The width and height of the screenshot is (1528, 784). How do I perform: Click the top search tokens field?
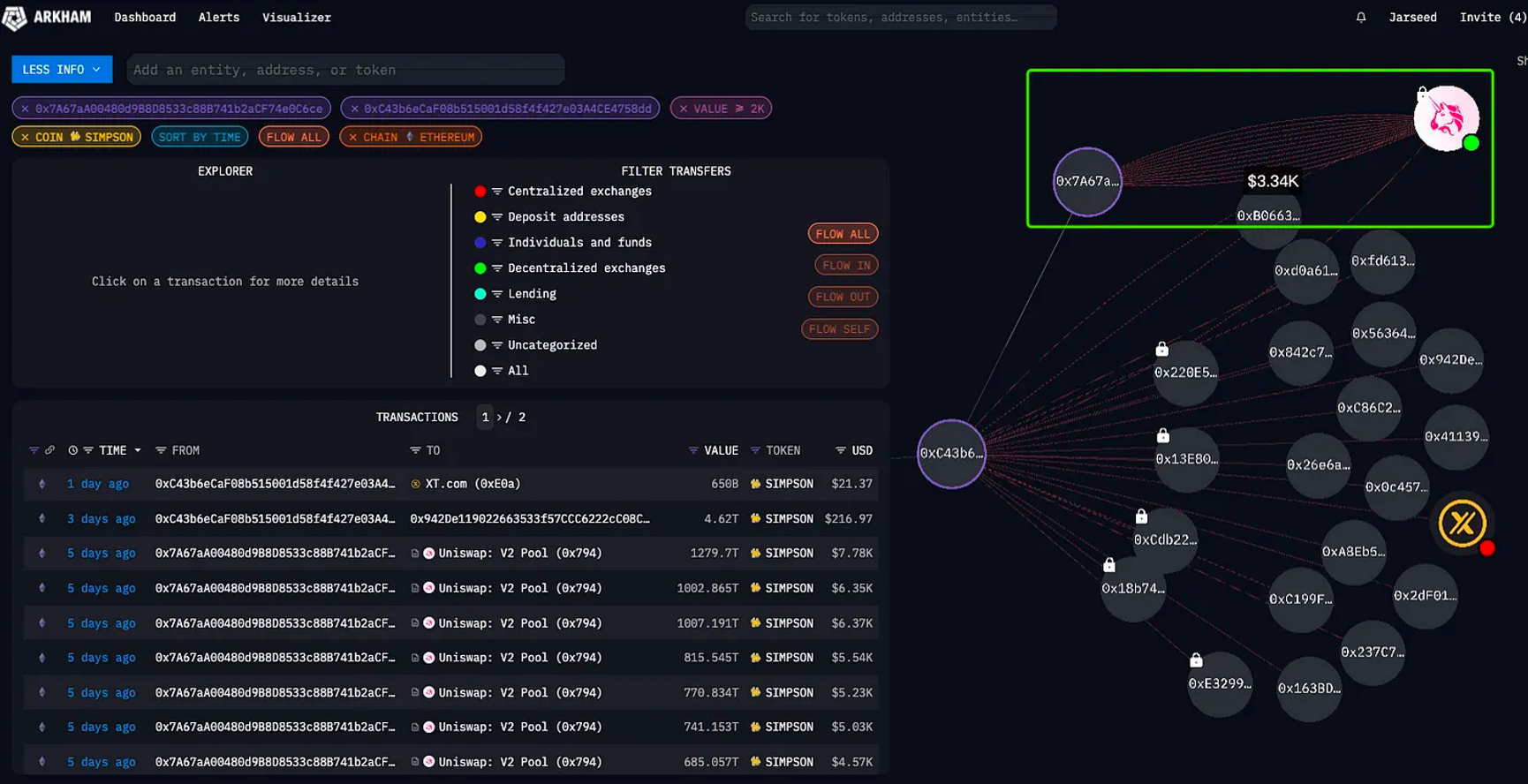coord(901,17)
